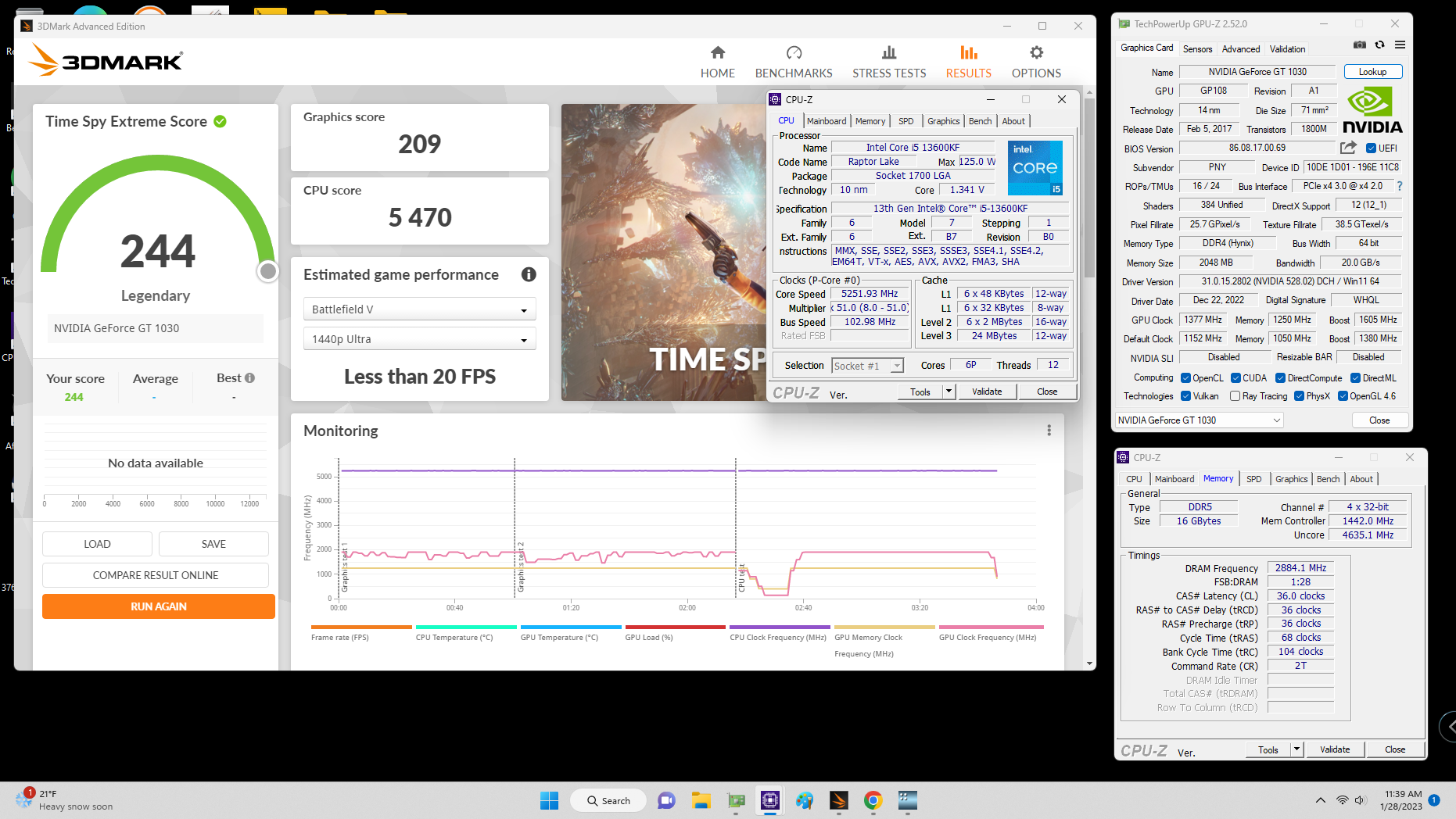Image resolution: width=1456 pixels, height=819 pixels.
Task: Switch to Validation tab in GPU-Z
Action: 1287,49
